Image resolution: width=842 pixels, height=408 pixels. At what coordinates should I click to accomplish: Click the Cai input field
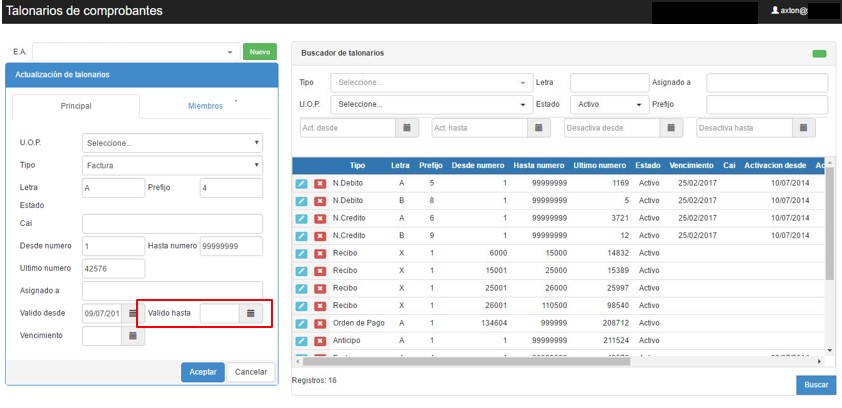[x=172, y=224]
